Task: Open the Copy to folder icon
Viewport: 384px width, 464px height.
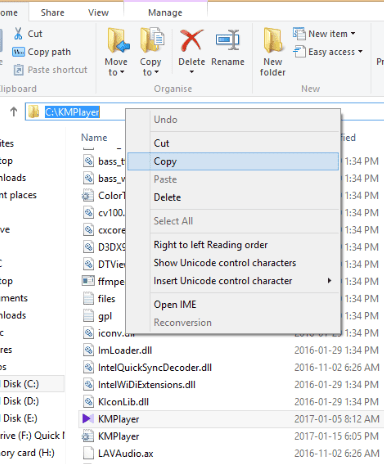Action: pos(152,40)
